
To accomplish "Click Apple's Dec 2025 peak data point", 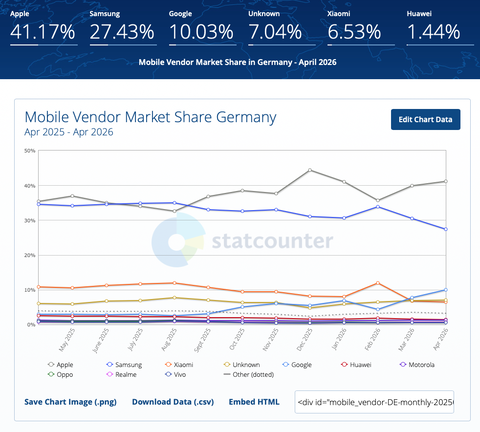I will [310, 170].
